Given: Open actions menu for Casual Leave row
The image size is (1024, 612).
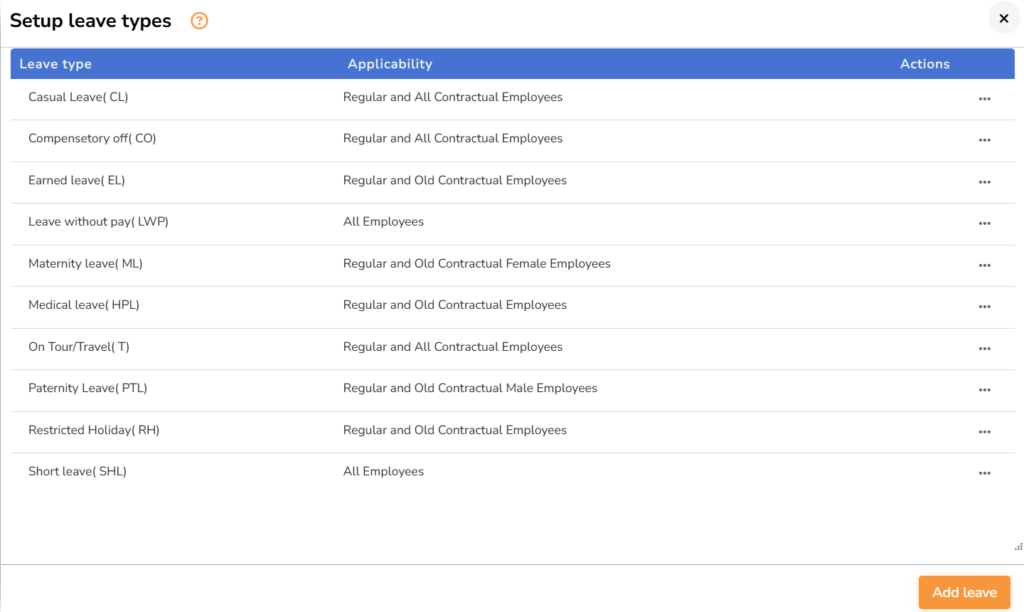Looking at the screenshot, I should tap(984, 99).
